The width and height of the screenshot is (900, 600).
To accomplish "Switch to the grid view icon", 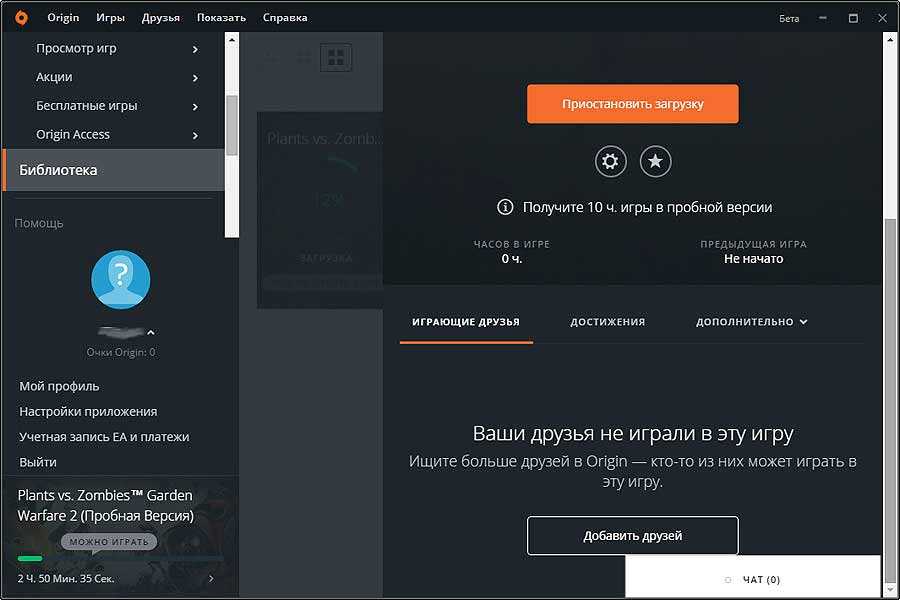I will 336,57.
